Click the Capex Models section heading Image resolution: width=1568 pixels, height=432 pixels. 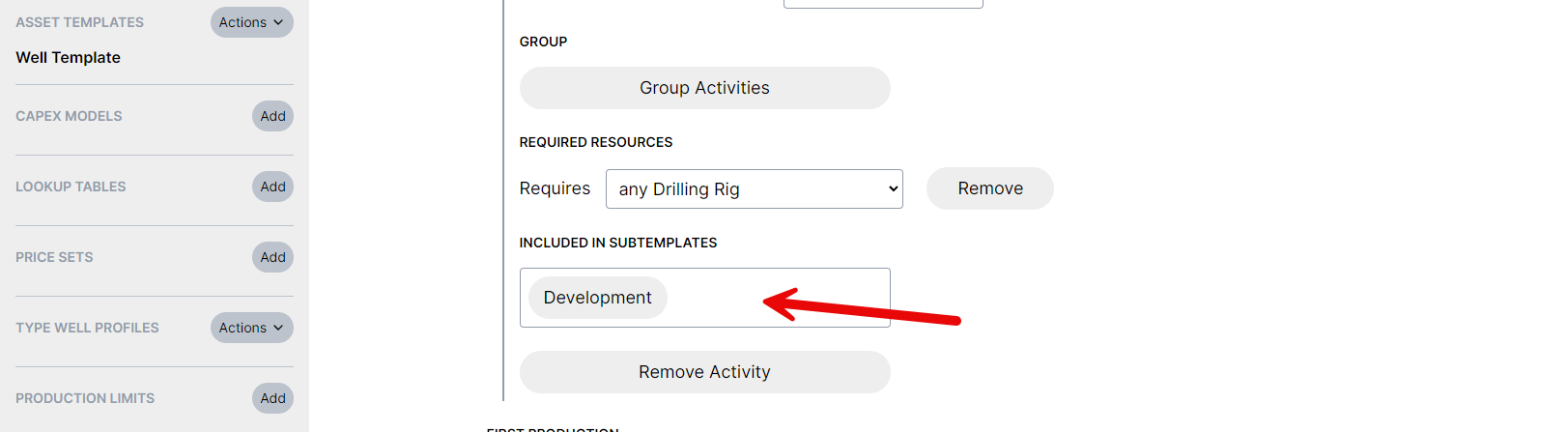[x=69, y=116]
